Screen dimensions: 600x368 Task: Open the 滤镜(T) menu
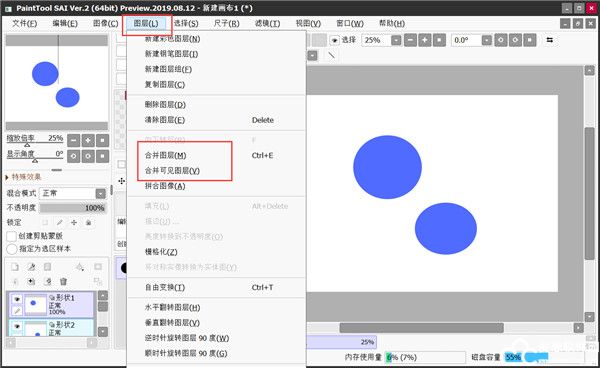(267, 23)
